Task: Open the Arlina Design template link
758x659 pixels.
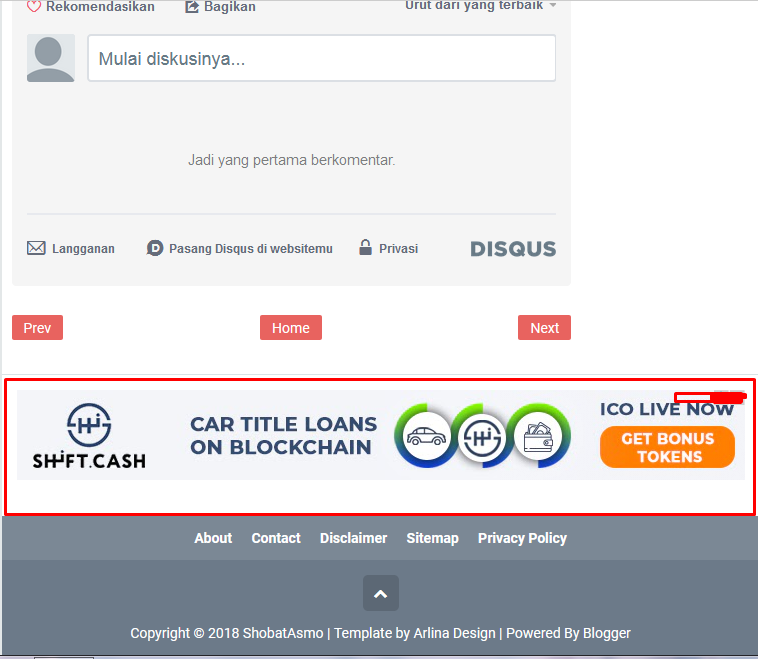Action: click(454, 633)
